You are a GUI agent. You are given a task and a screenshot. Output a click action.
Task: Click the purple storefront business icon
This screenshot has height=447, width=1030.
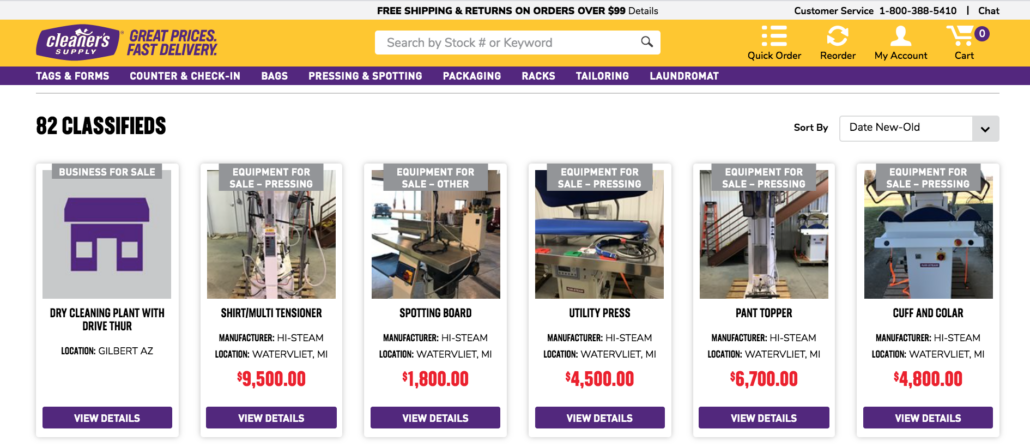pos(107,235)
